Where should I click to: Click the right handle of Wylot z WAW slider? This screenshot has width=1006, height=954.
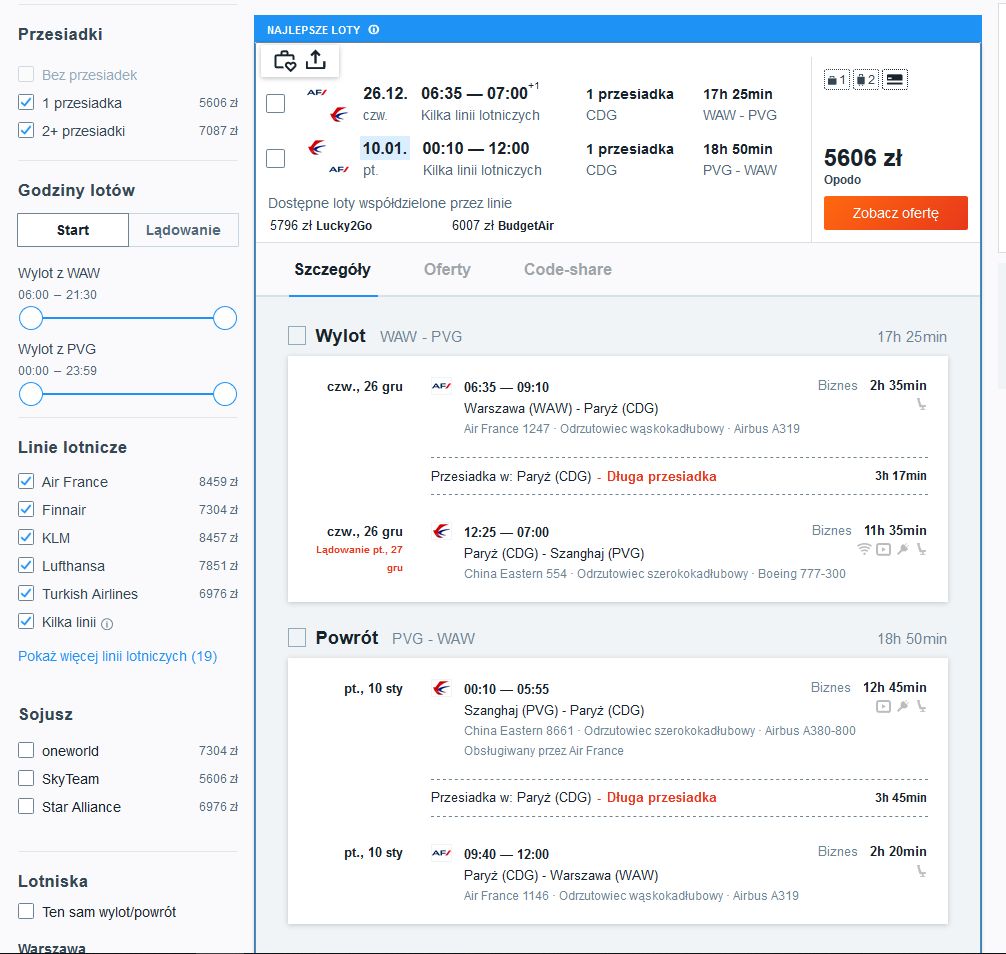click(x=225, y=318)
